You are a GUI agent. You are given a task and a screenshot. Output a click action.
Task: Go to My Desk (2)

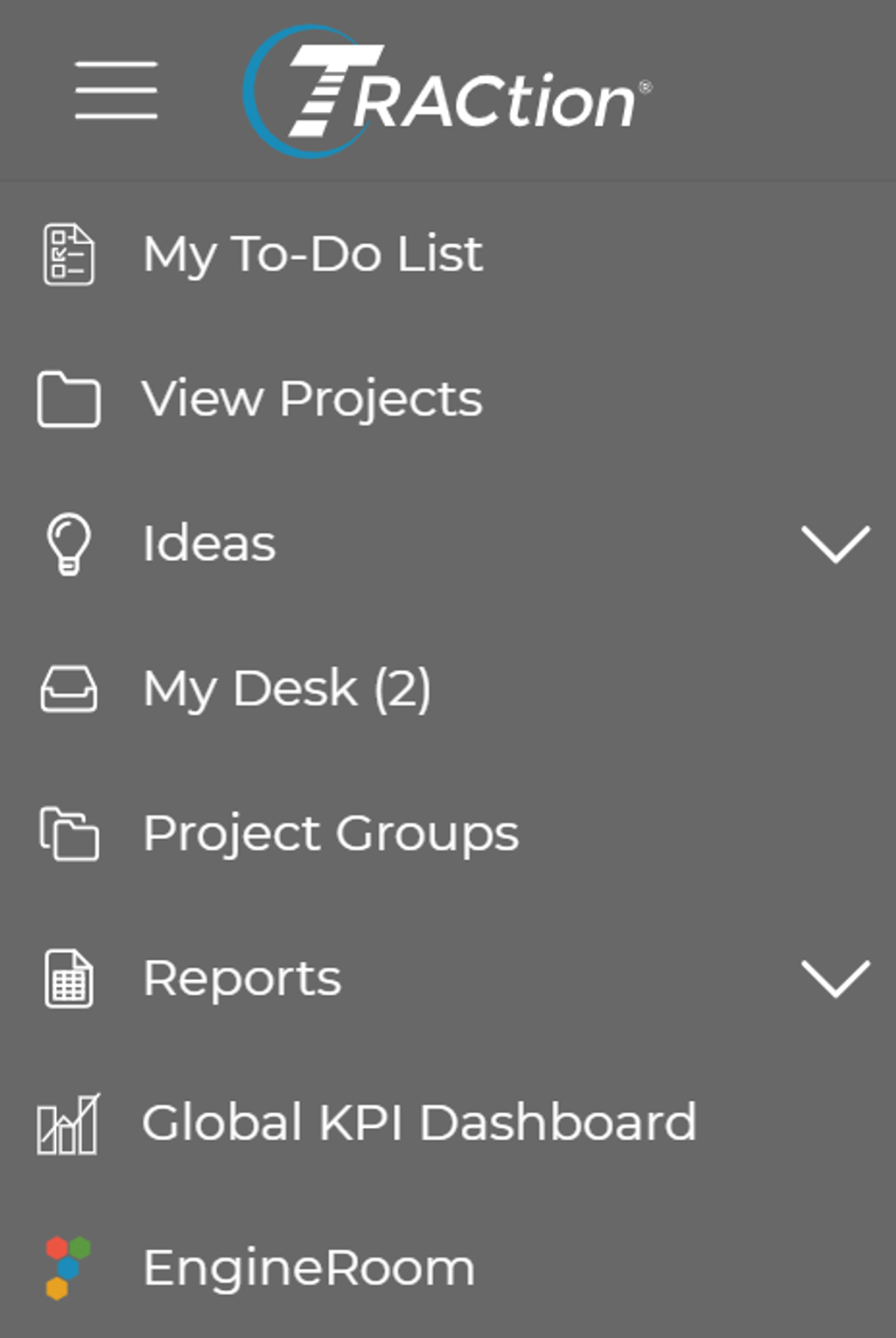coord(448,689)
